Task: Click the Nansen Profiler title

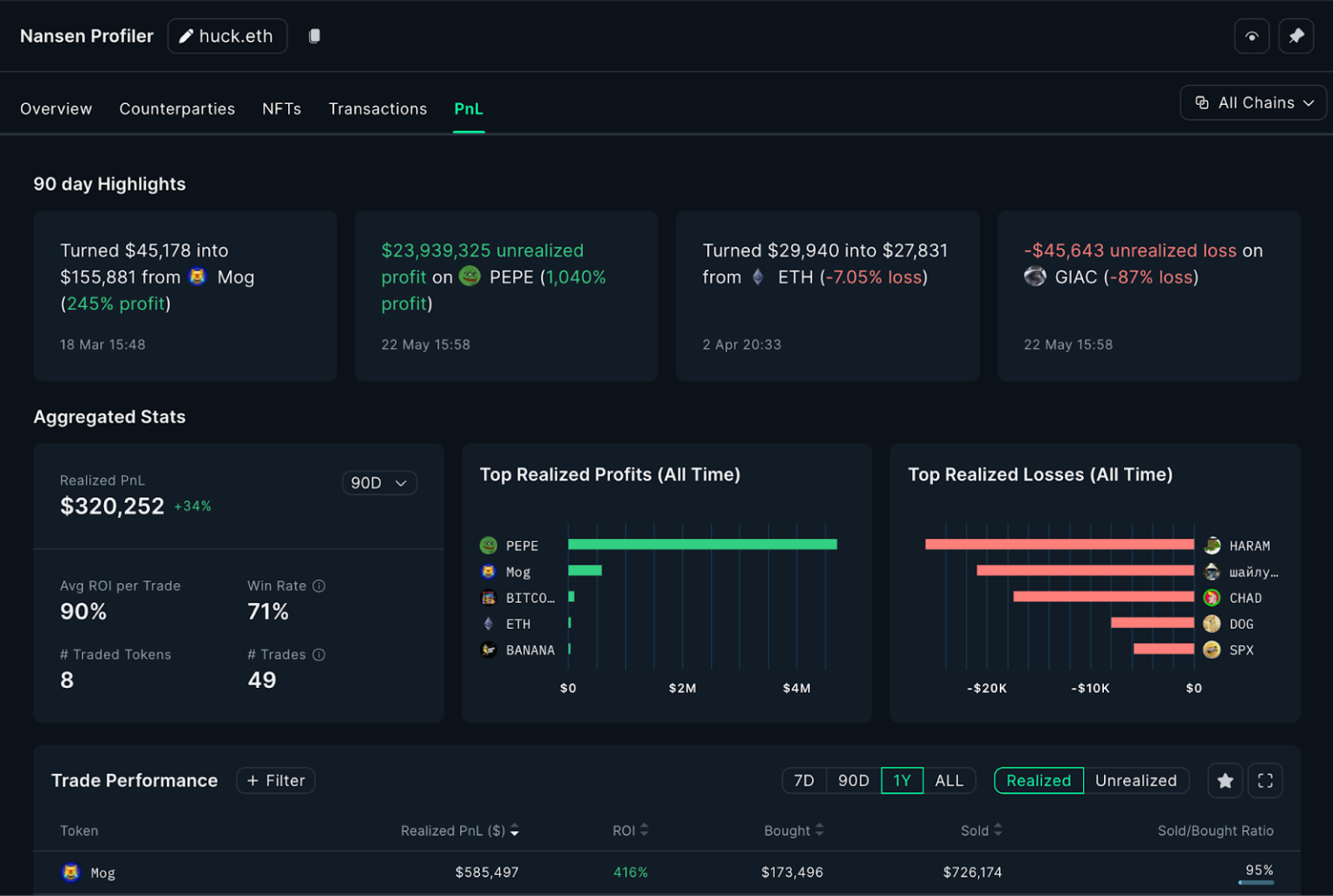Action: [87, 36]
